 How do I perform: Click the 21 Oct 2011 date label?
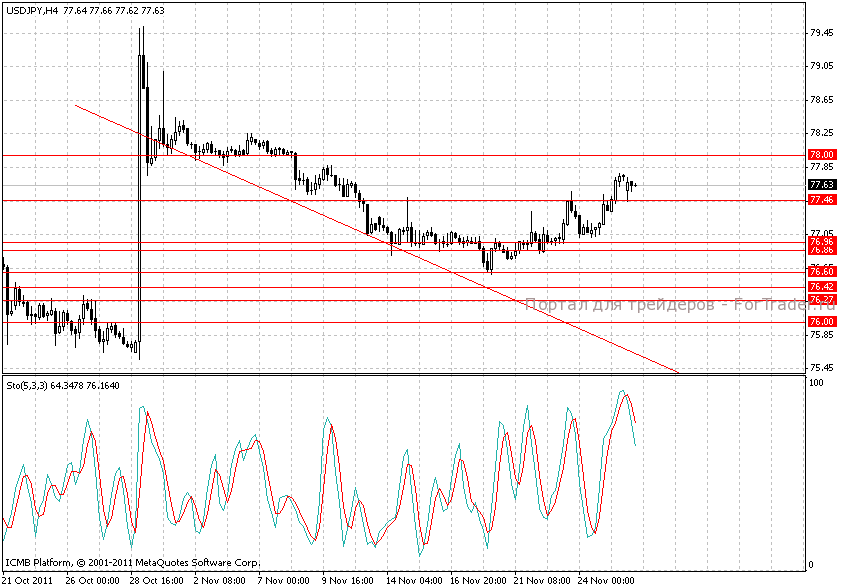[27, 580]
